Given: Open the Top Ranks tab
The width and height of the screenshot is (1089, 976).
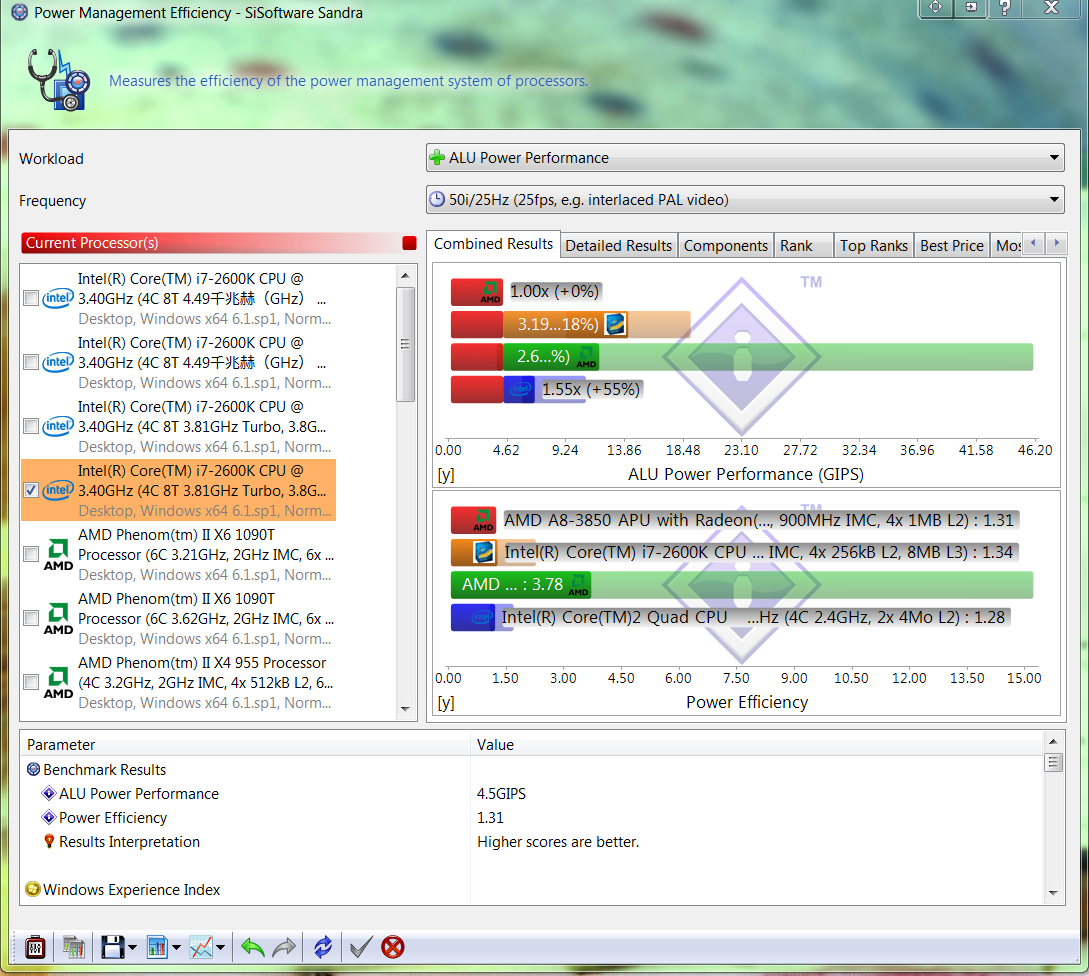Looking at the screenshot, I should tap(874, 246).
